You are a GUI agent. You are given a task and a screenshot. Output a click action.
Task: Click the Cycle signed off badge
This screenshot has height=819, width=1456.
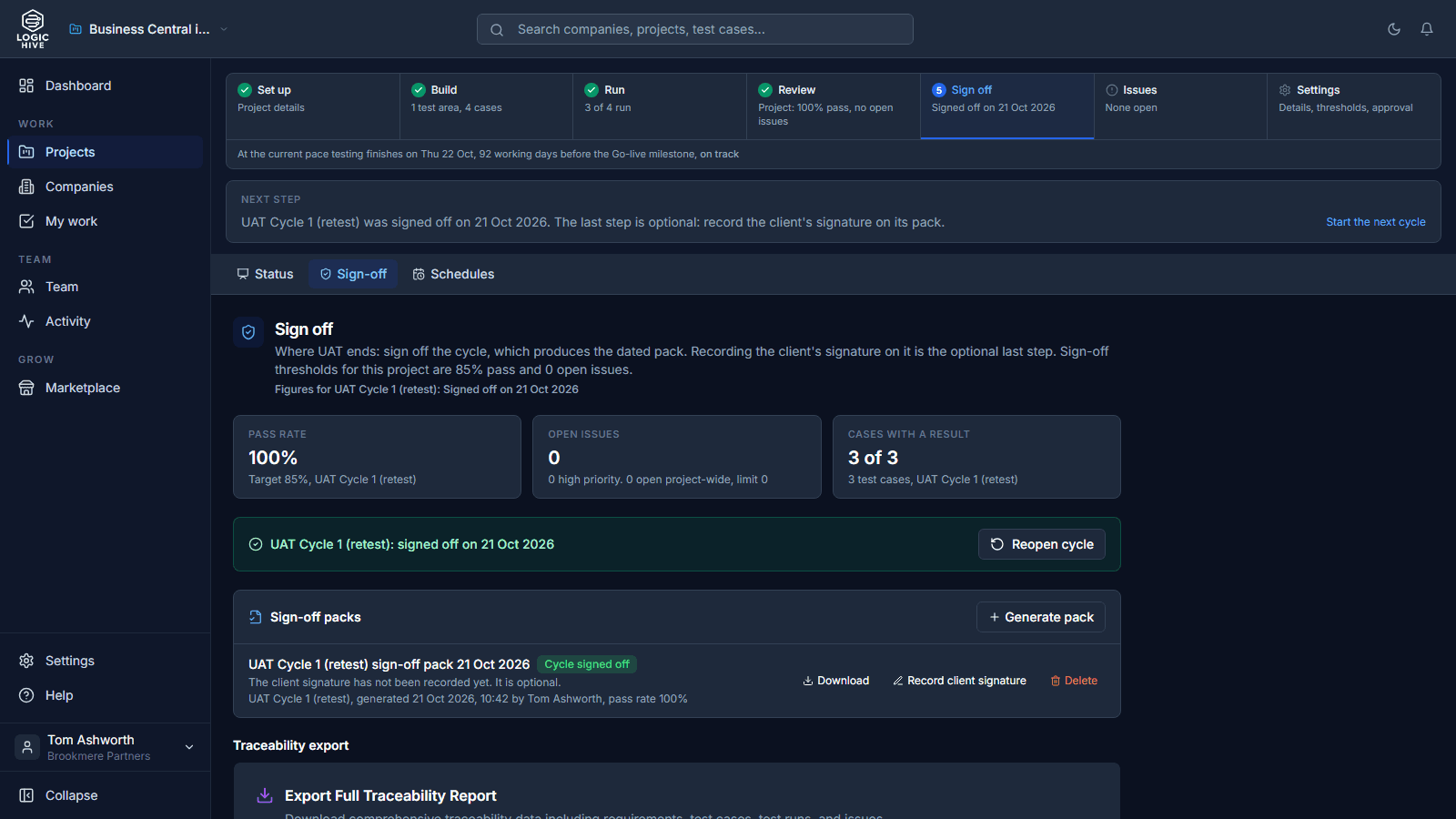587,664
